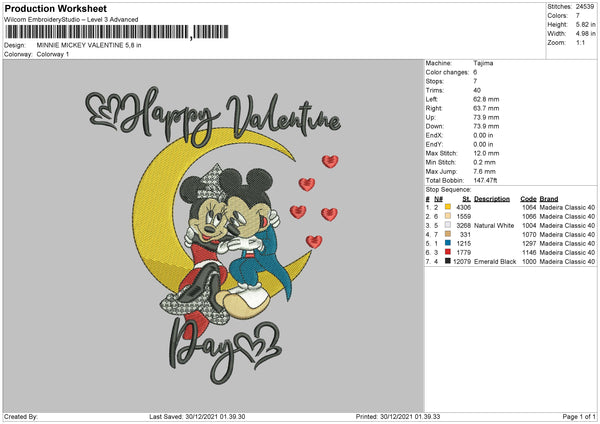Click design name 'MINNIE MICKEY VALENTINE 5,8 in'

[x=89, y=45]
